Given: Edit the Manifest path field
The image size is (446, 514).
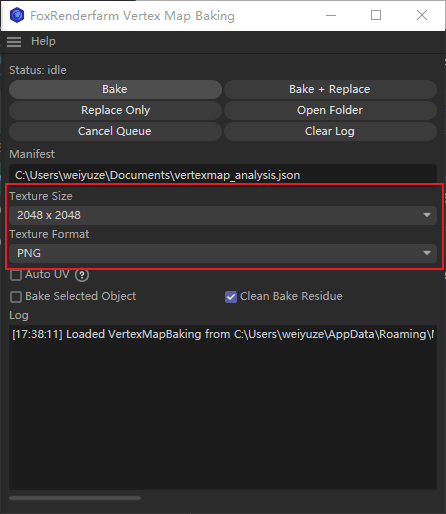Looking at the screenshot, I should [x=223, y=175].
